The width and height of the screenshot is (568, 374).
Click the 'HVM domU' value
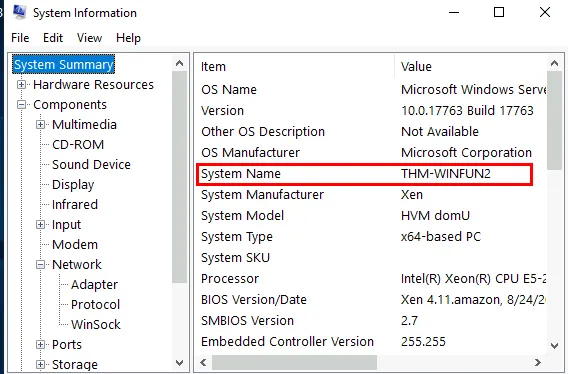[x=435, y=216]
